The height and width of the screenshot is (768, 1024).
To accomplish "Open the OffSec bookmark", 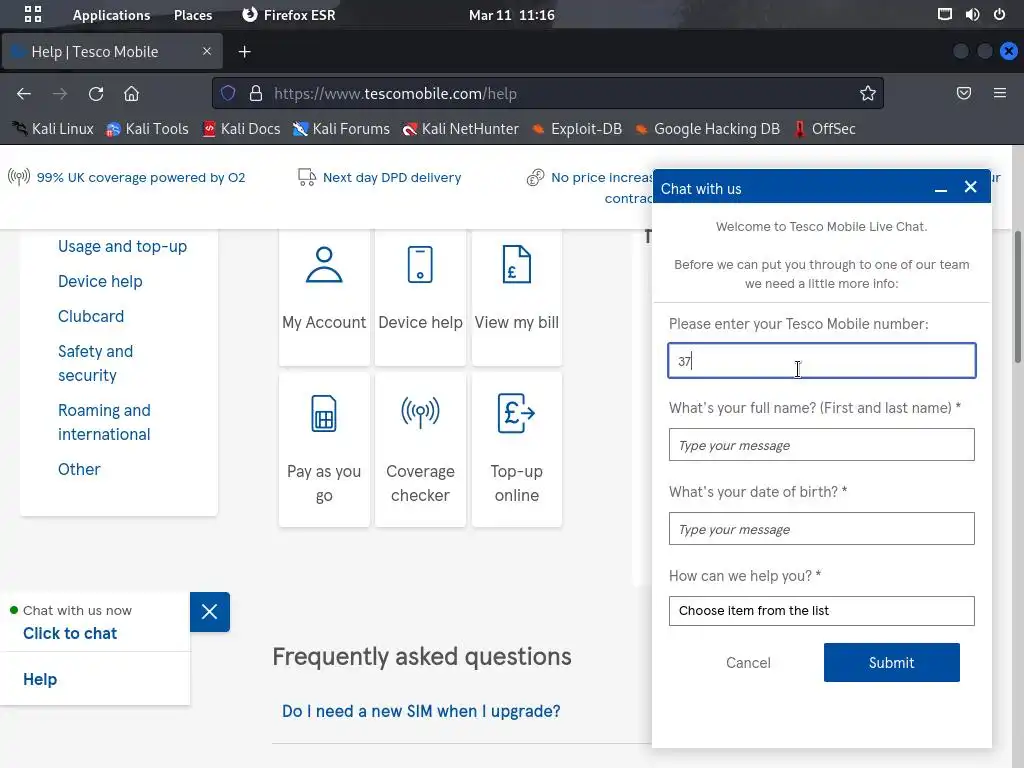I will [x=824, y=129].
